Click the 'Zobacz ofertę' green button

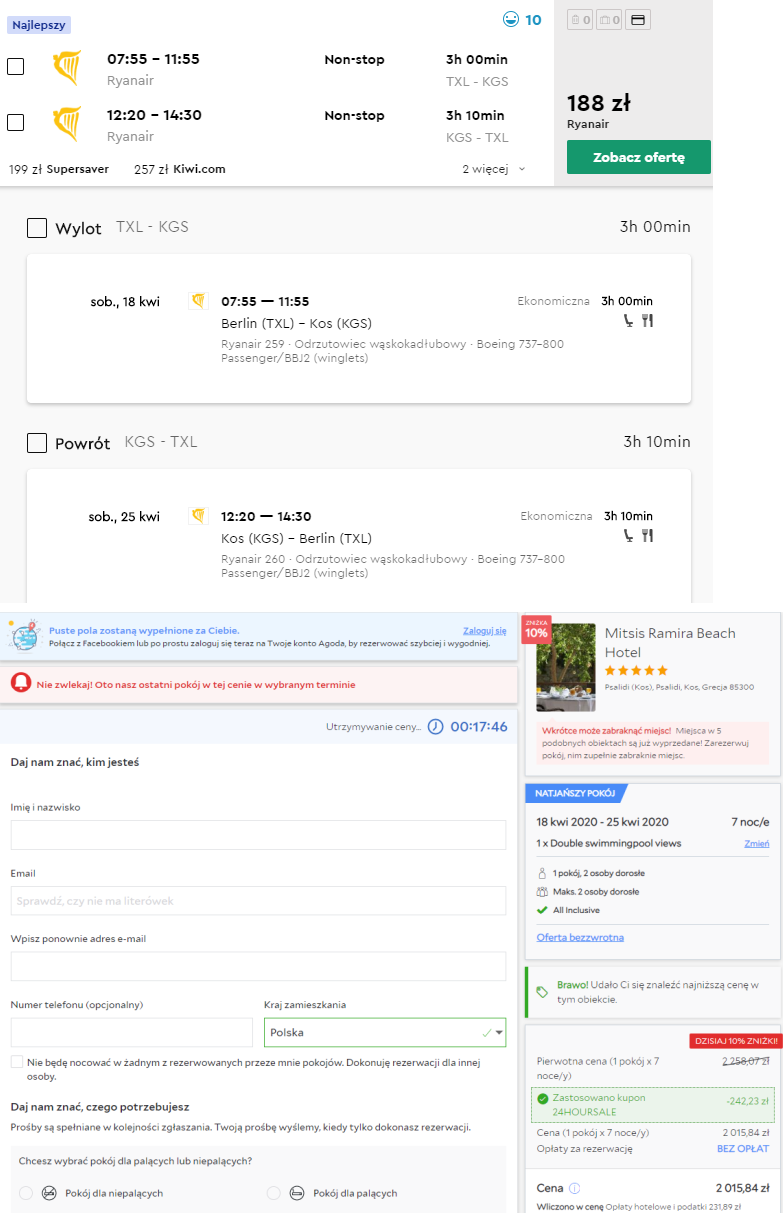(639, 157)
